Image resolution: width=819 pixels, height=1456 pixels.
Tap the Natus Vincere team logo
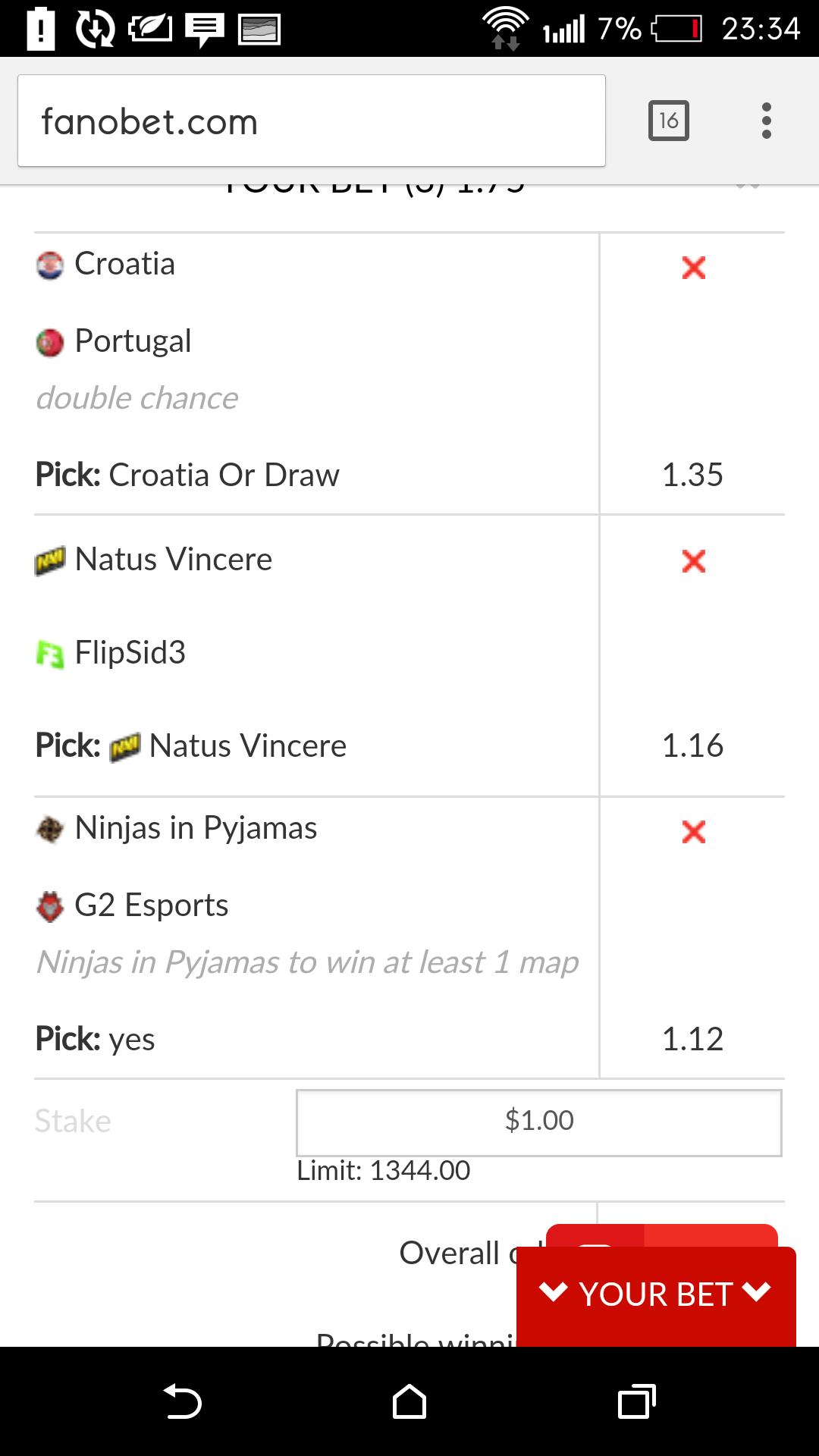click(50, 561)
